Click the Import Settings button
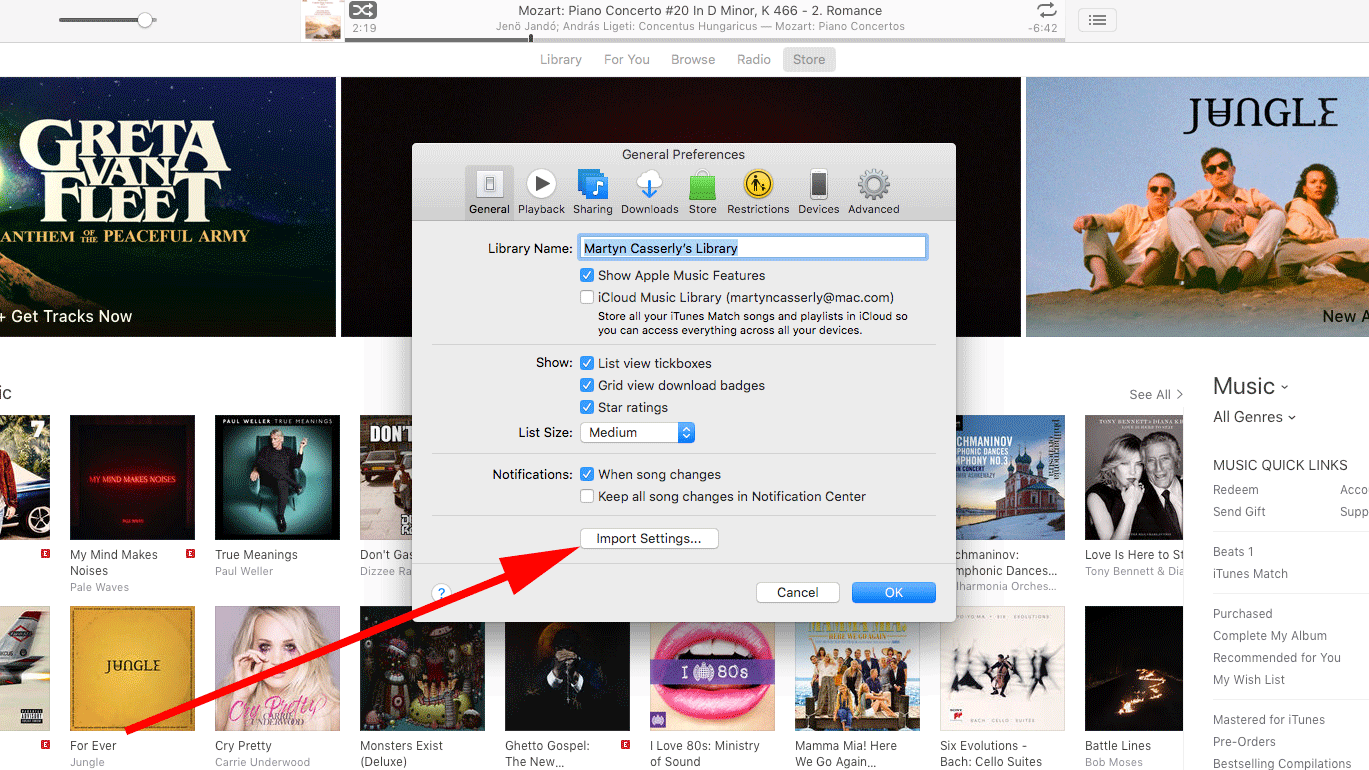The height and width of the screenshot is (770, 1369). coord(649,538)
